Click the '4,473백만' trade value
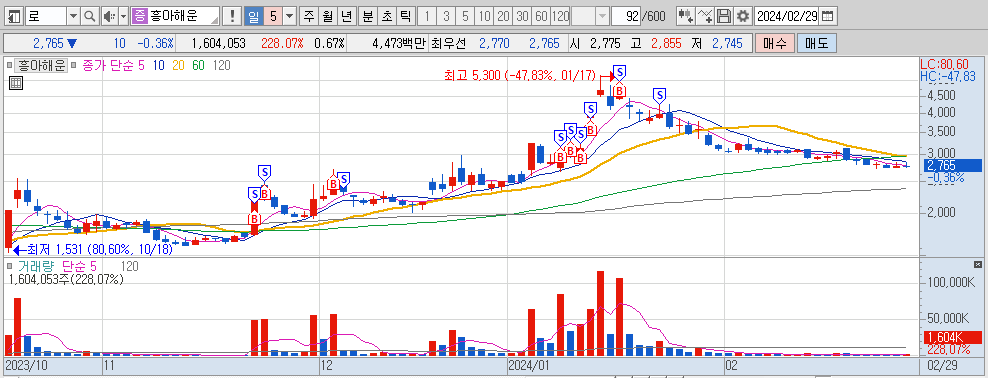 click(399, 43)
